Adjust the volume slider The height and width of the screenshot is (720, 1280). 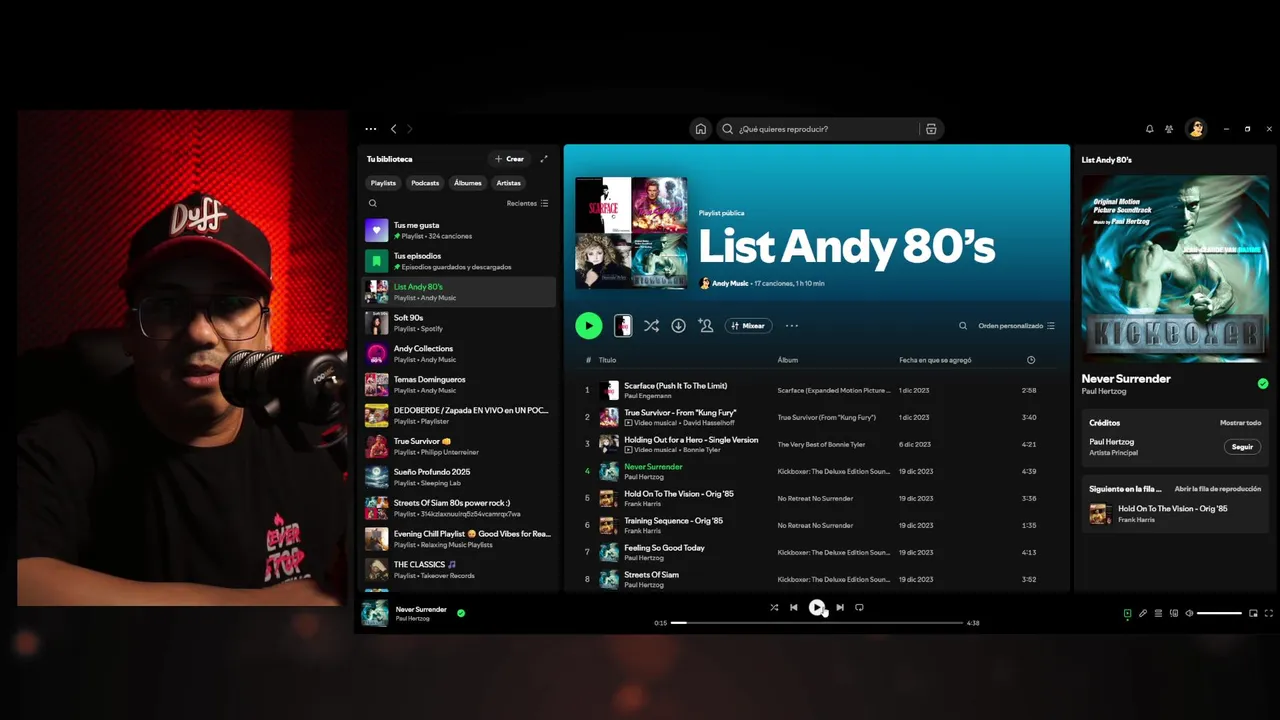pos(1219,613)
